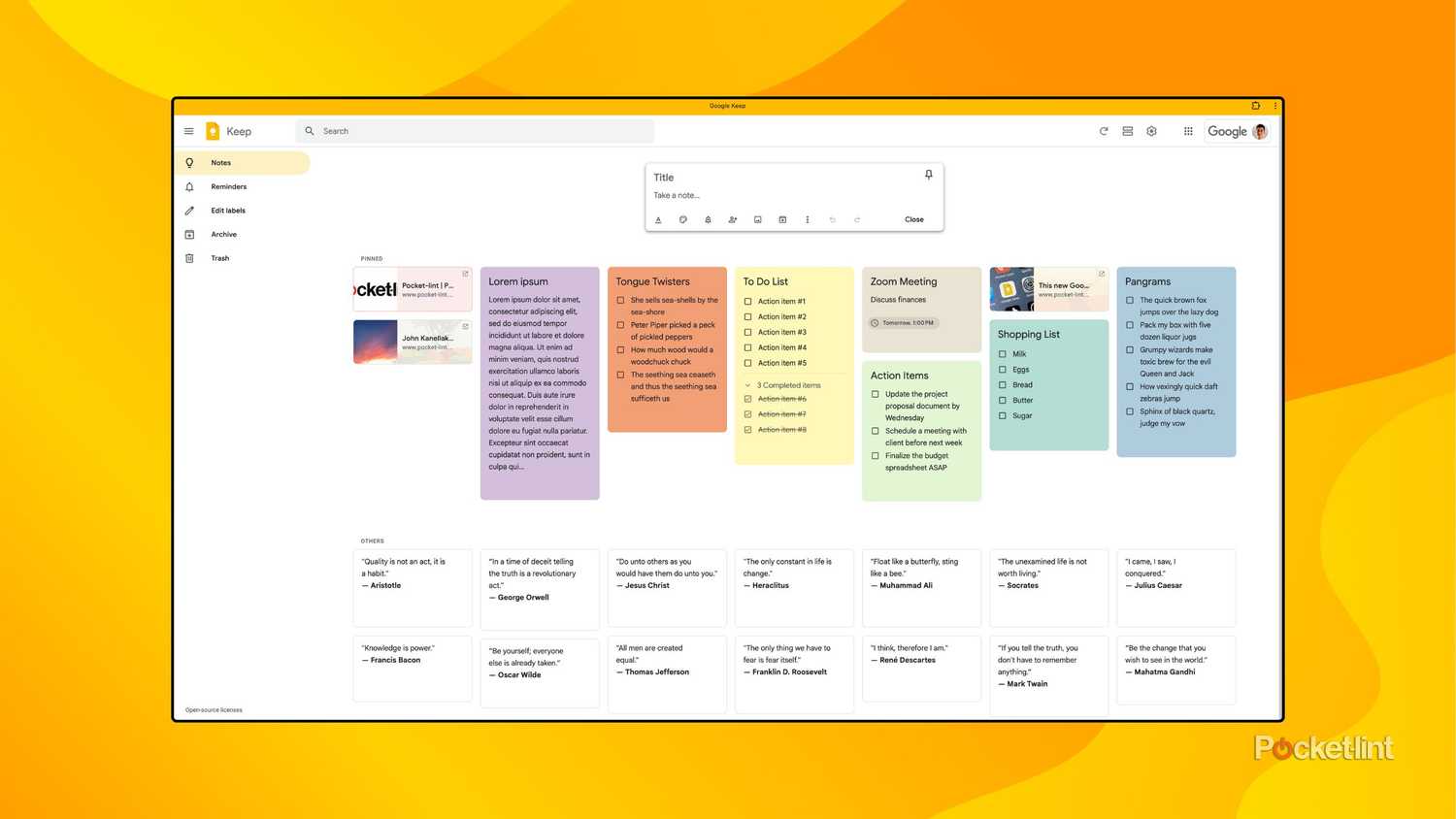
Task: Click the undo arrow in new note
Action: pos(832,219)
